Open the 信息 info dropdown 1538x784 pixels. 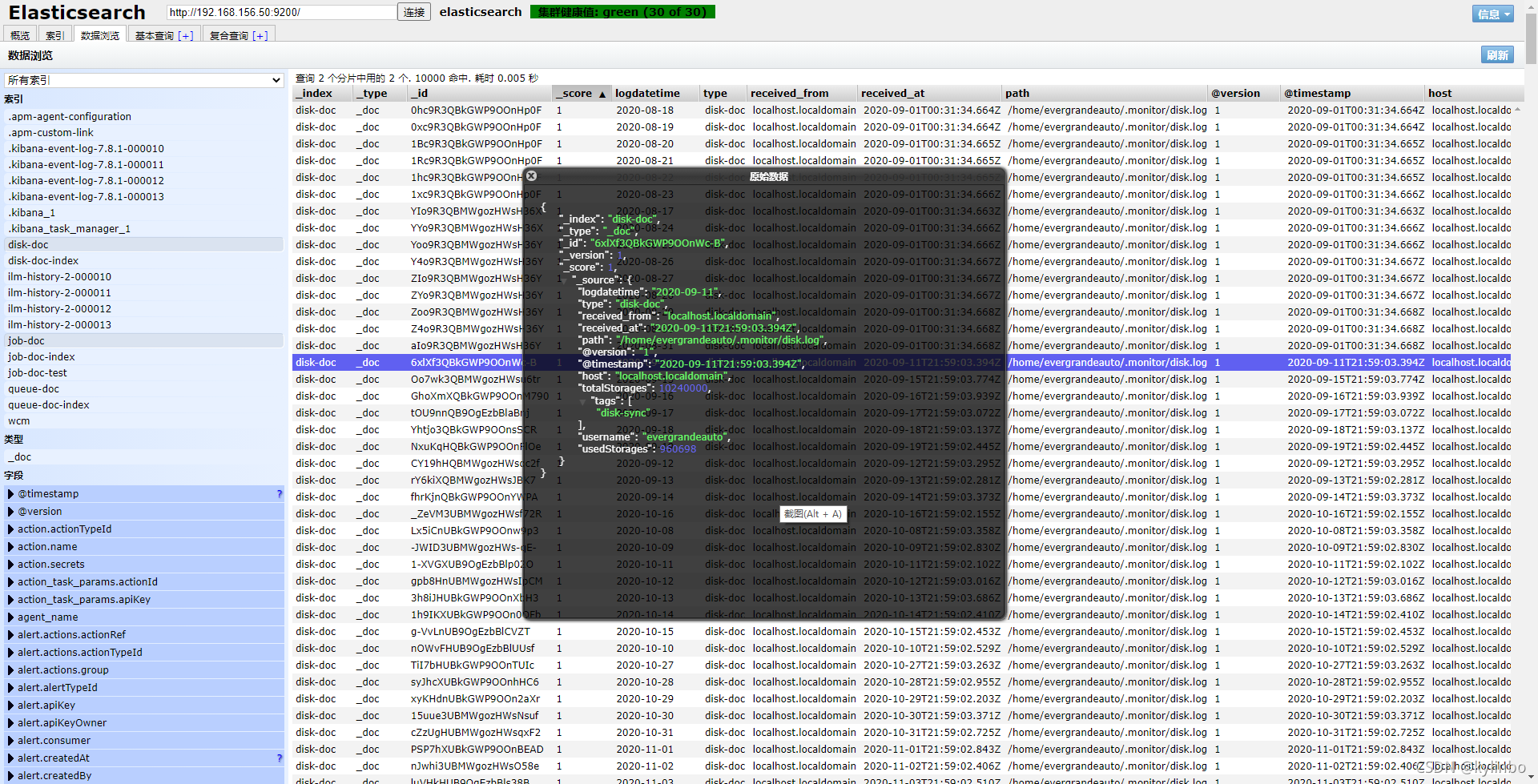point(1493,14)
